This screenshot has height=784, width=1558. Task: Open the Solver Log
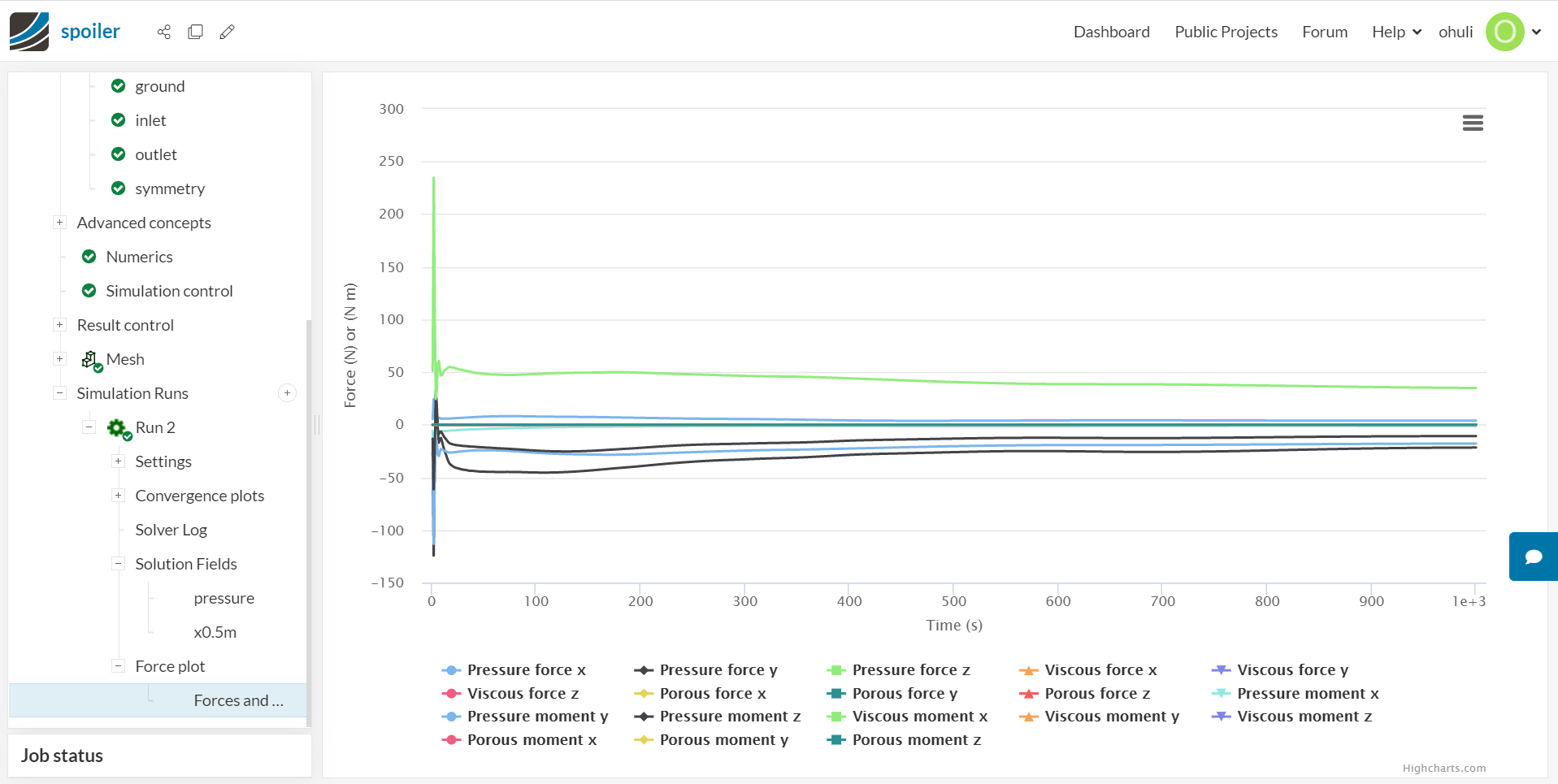(x=171, y=530)
